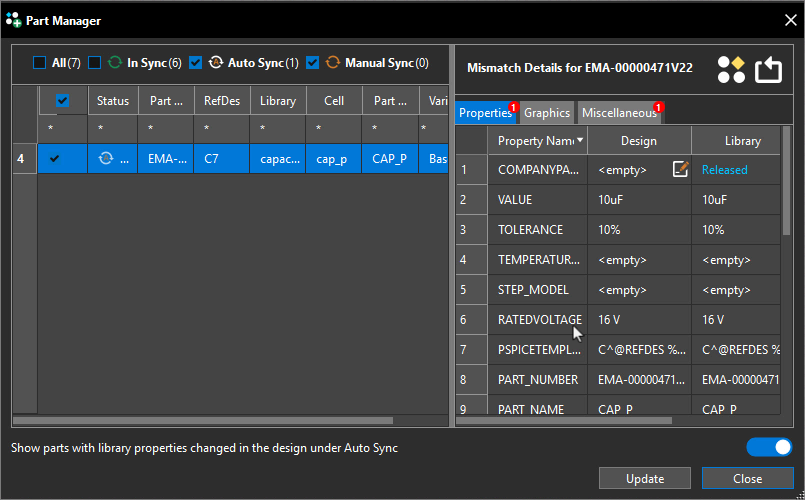Select the VALUE property row name
The image size is (805, 500).
click(537, 200)
